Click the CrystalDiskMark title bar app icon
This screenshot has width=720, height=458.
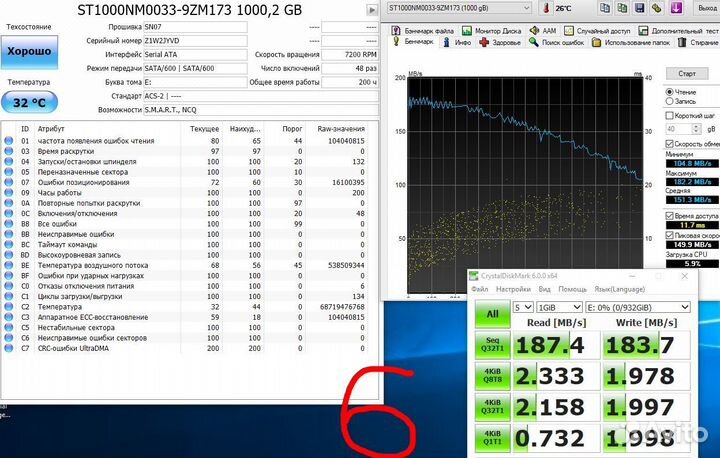(x=473, y=276)
